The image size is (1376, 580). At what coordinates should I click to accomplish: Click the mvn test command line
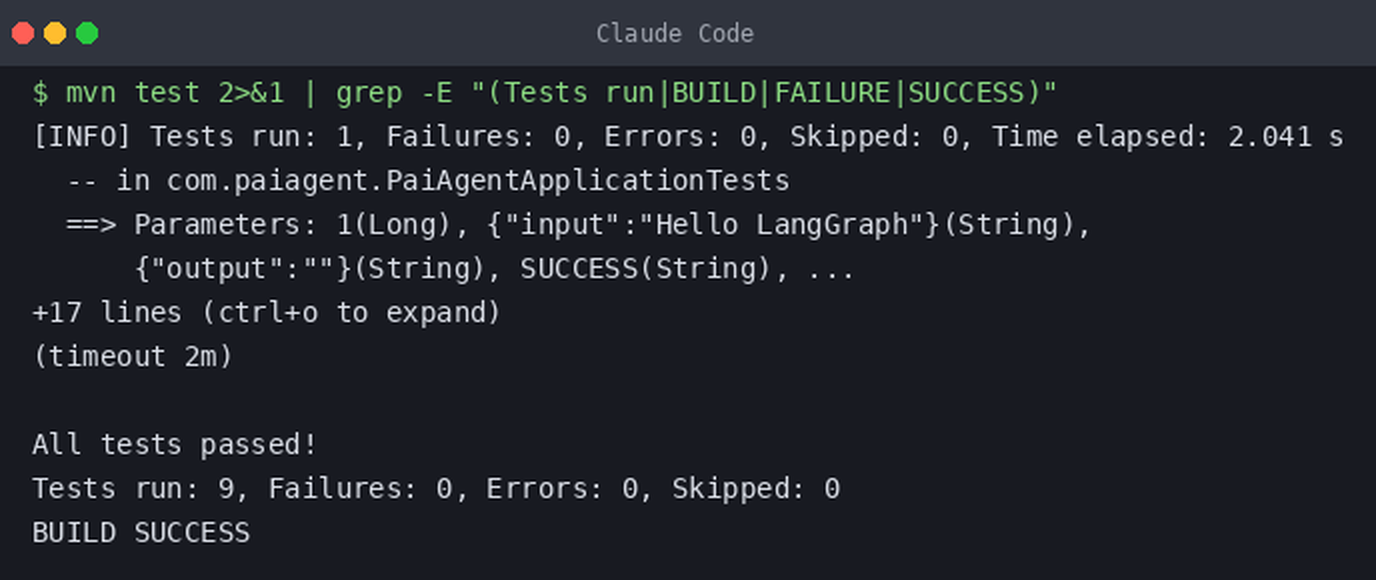point(545,93)
